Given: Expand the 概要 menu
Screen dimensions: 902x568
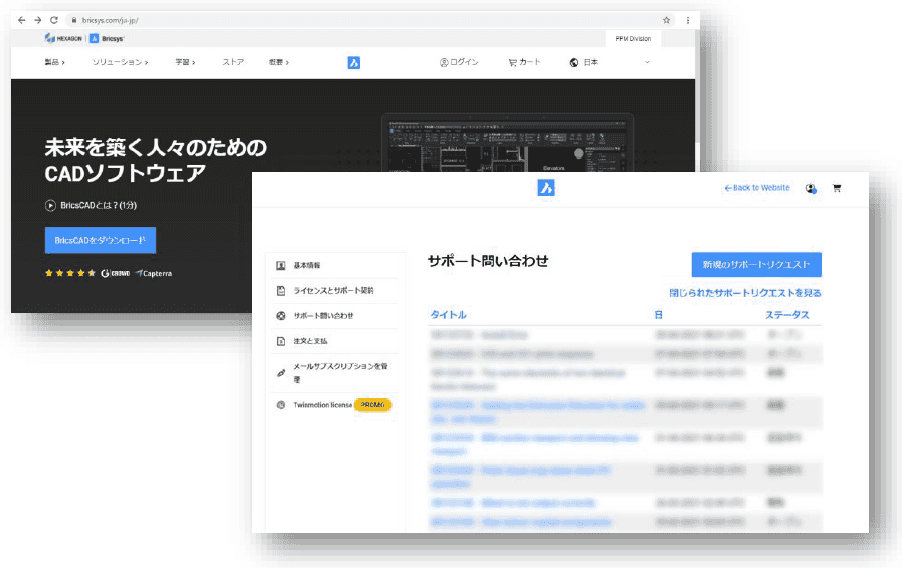Looking at the screenshot, I should pyautogui.click(x=278, y=62).
